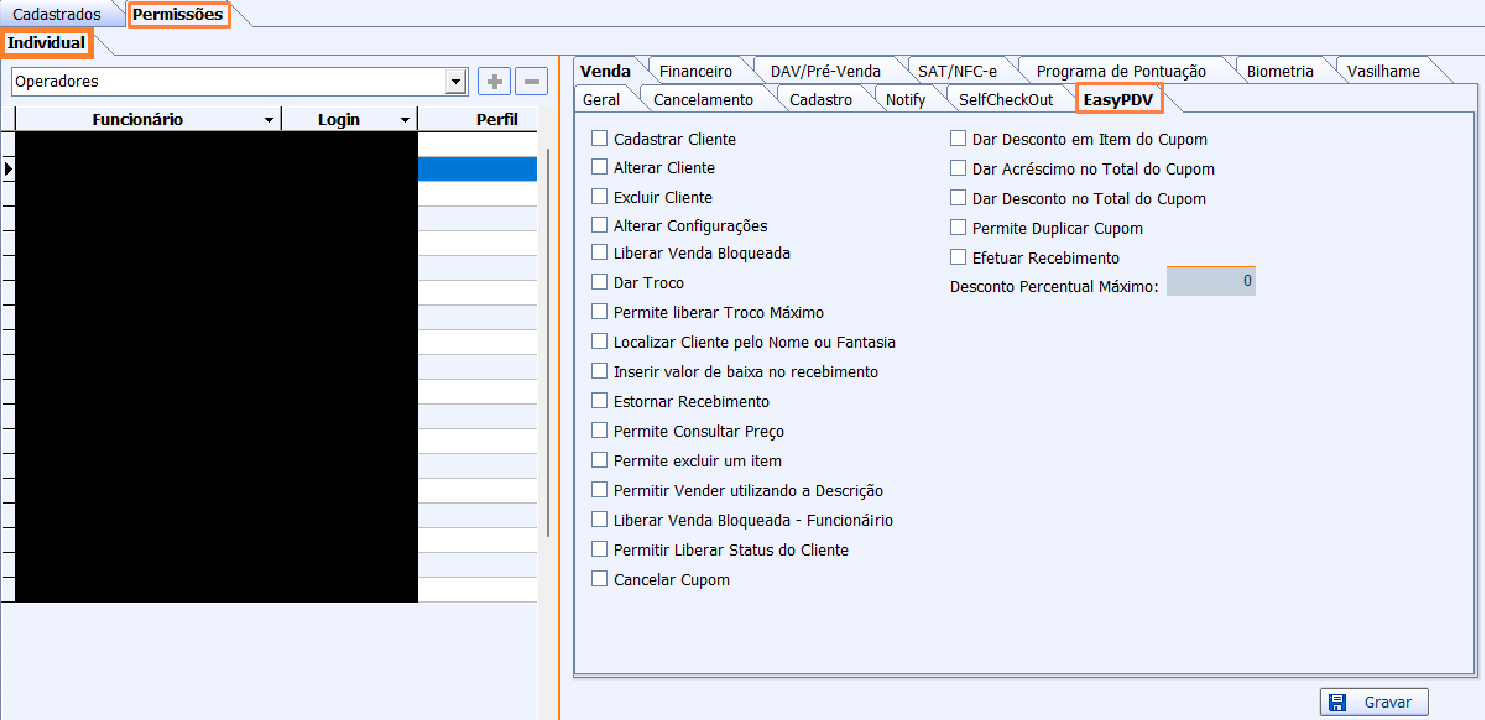
Task: Click the Desconto Percentual Máximo field
Action: pyautogui.click(x=1210, y=282)
